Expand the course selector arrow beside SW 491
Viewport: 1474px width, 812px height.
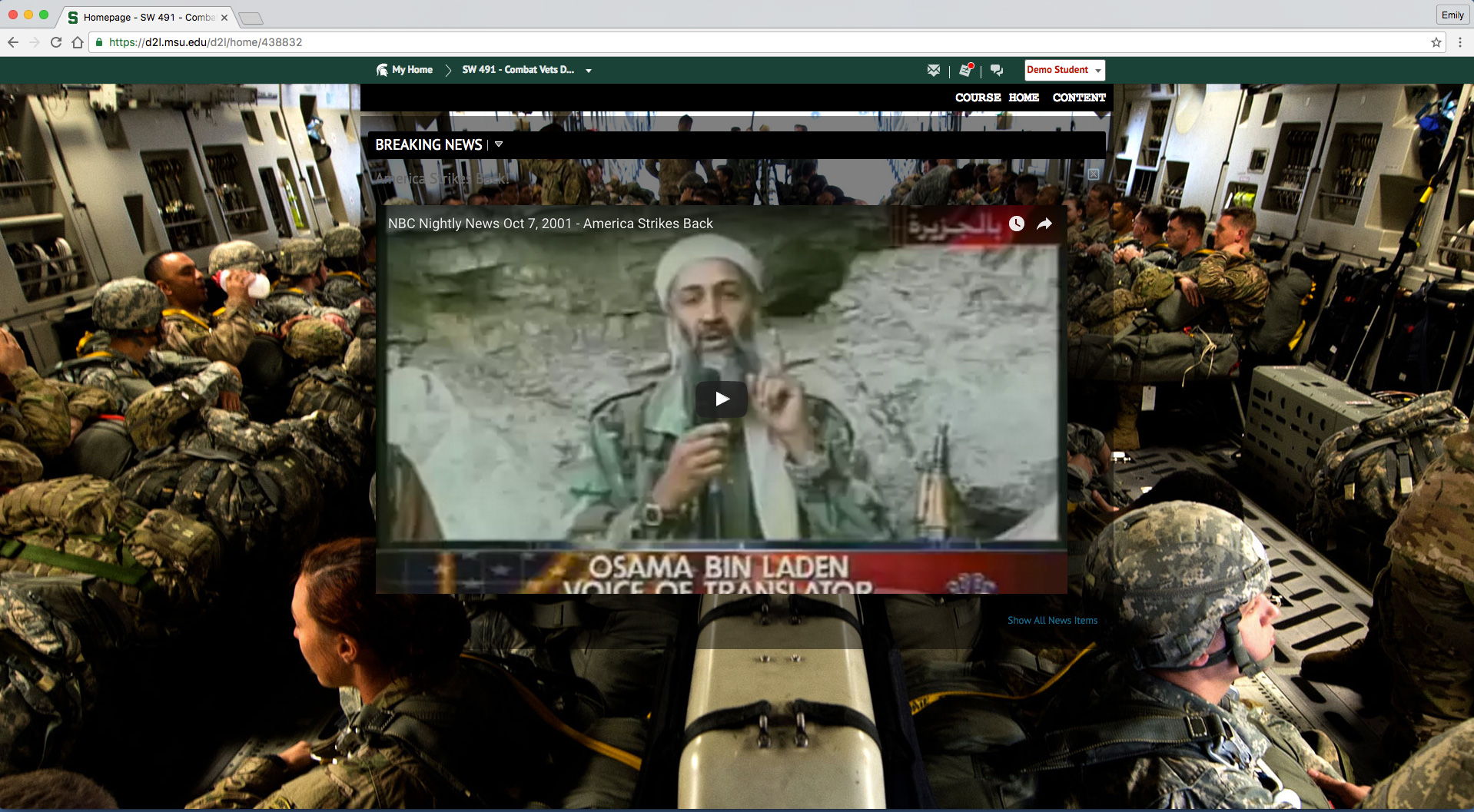point(589,71)
